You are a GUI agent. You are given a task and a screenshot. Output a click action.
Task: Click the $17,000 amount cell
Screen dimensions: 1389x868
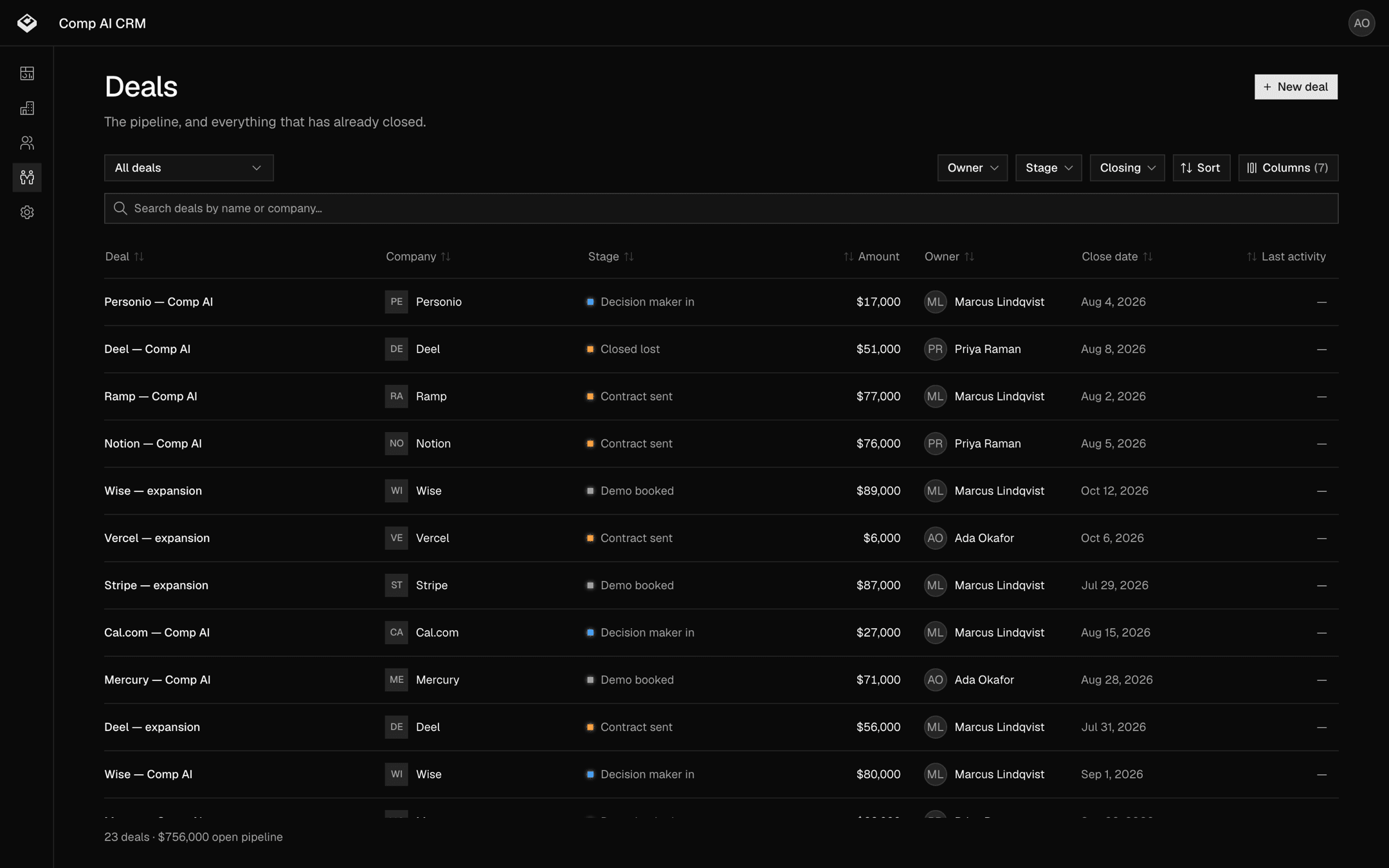pos(878,302)
